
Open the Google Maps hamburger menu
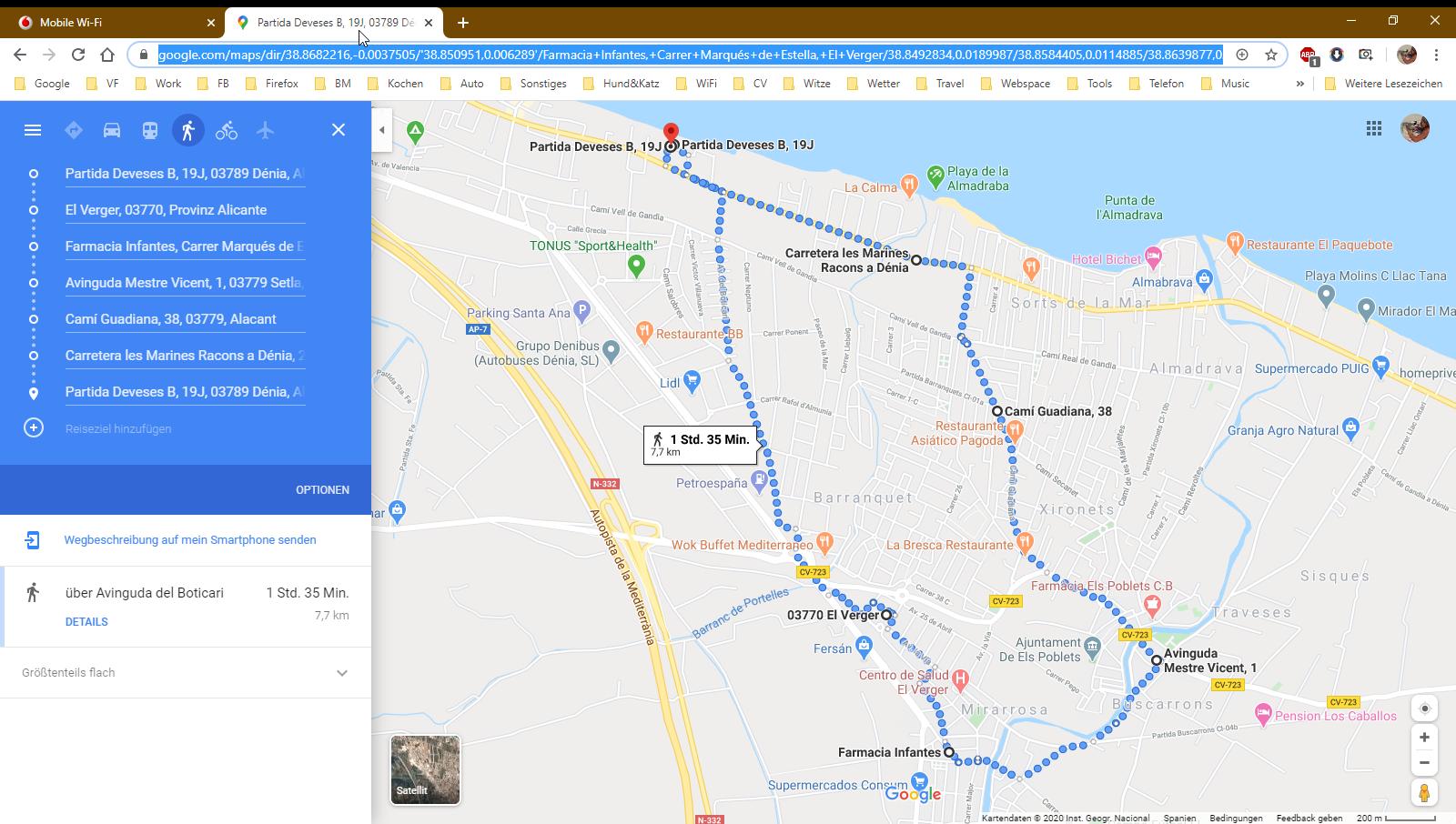33,130
